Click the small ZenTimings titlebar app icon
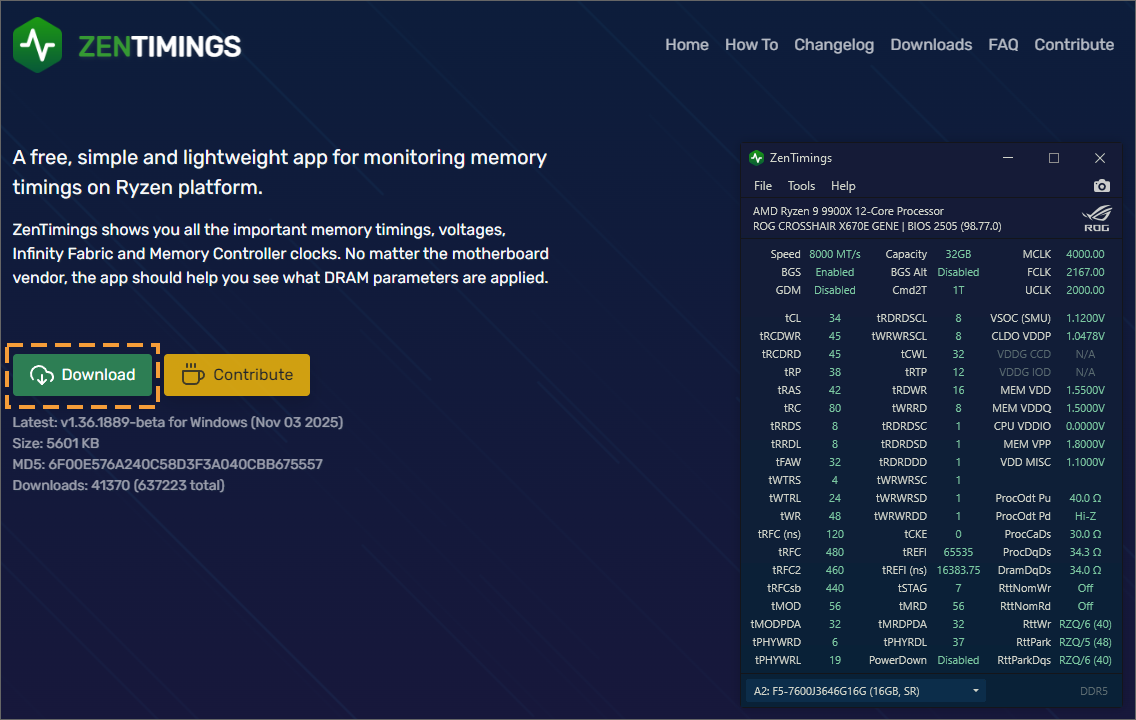 tap(757, 158)
